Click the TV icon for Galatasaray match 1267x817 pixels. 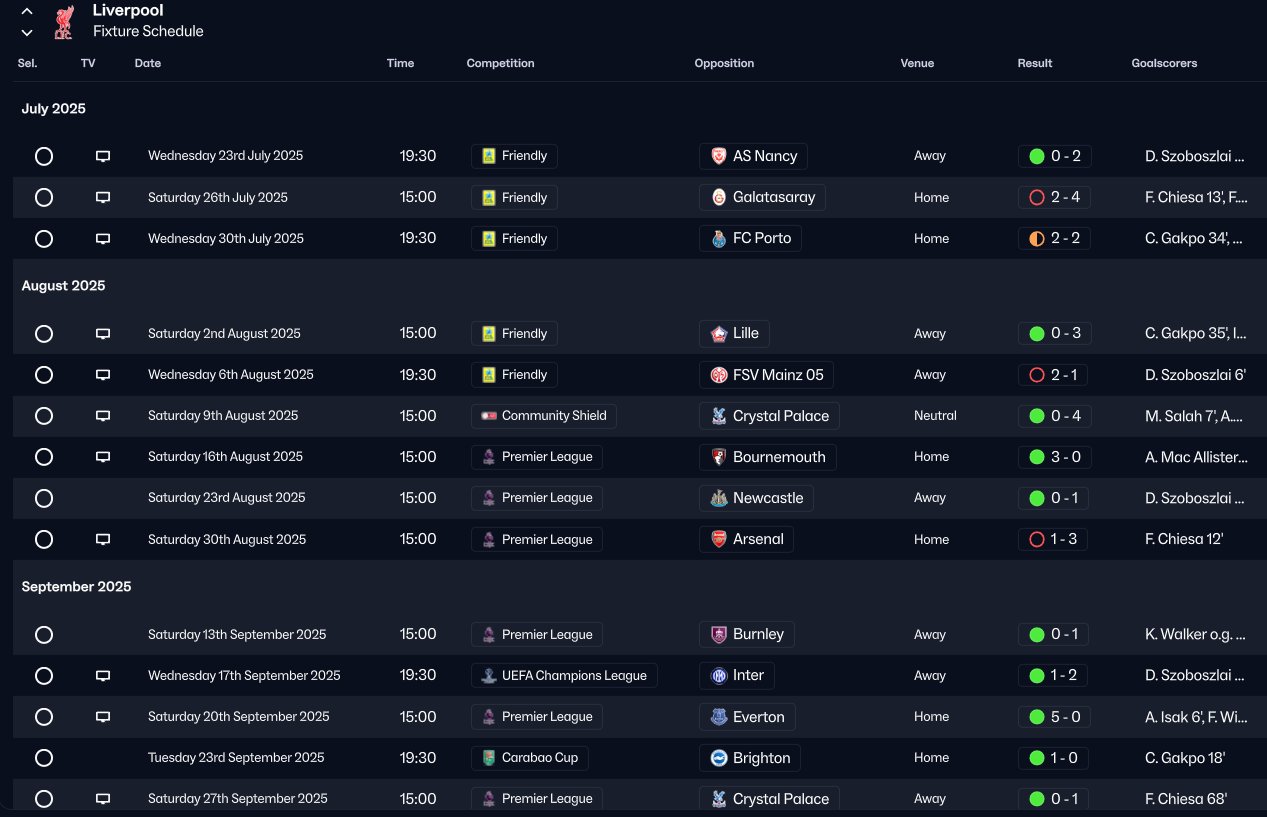coord(103,197)
